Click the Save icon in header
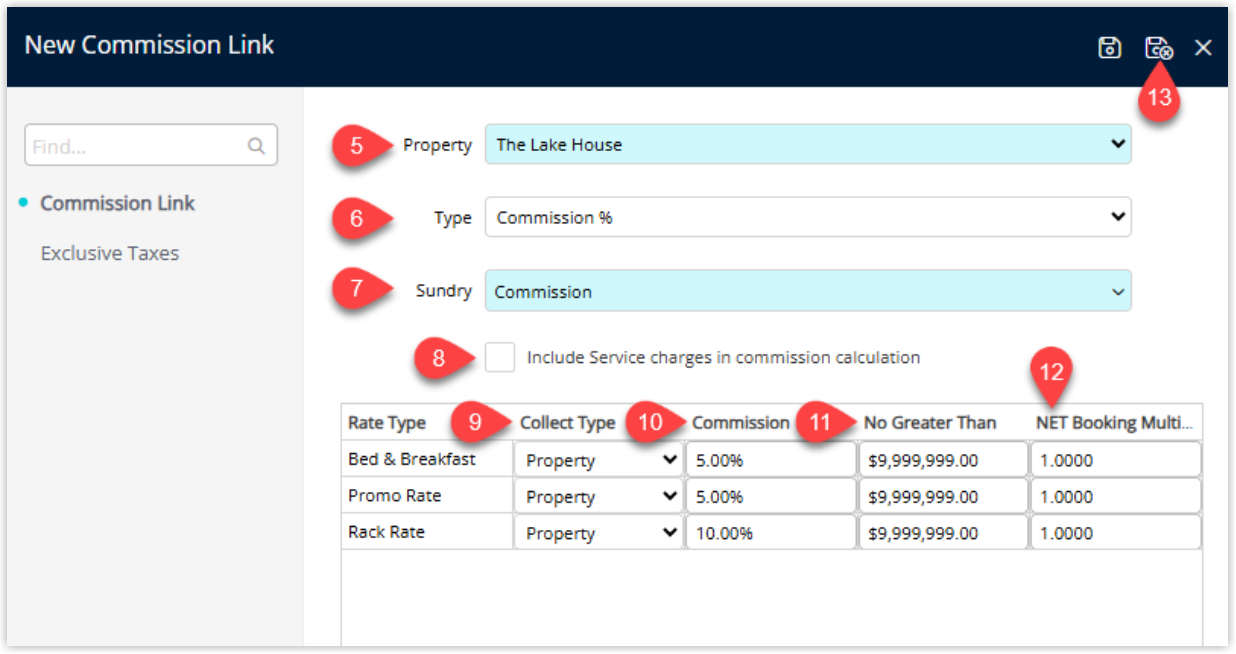This screenshot has height=654, width=1236. [1109, 47]
